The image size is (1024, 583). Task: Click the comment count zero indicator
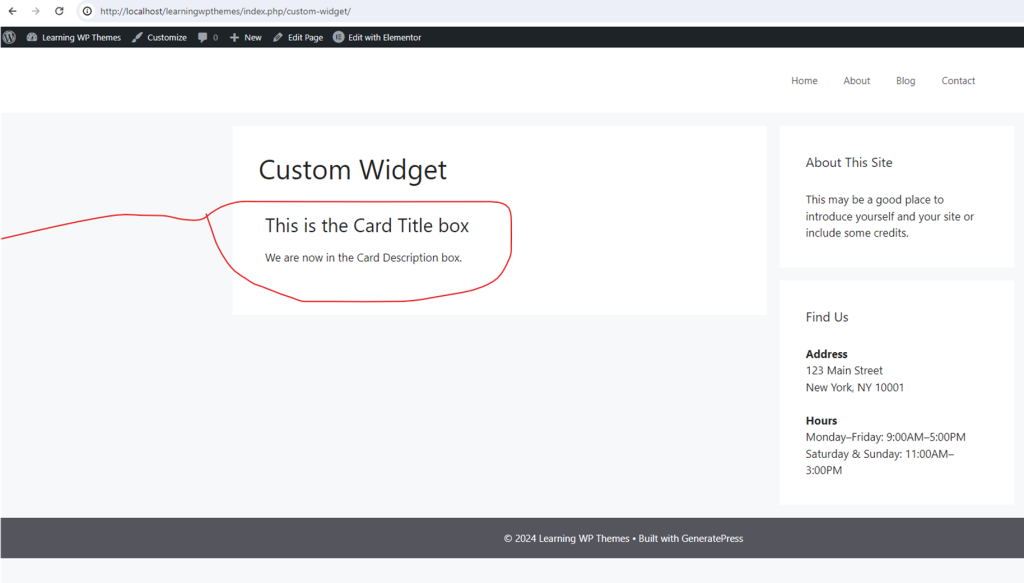pos(216,37)
